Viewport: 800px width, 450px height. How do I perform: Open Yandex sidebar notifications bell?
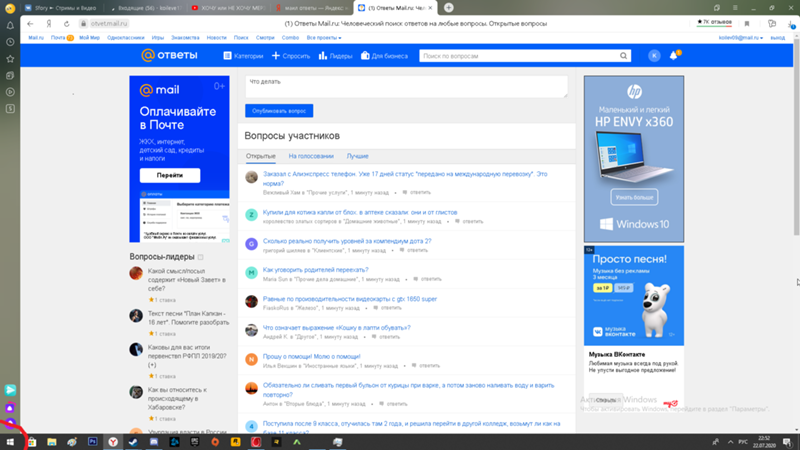point(10,25)
